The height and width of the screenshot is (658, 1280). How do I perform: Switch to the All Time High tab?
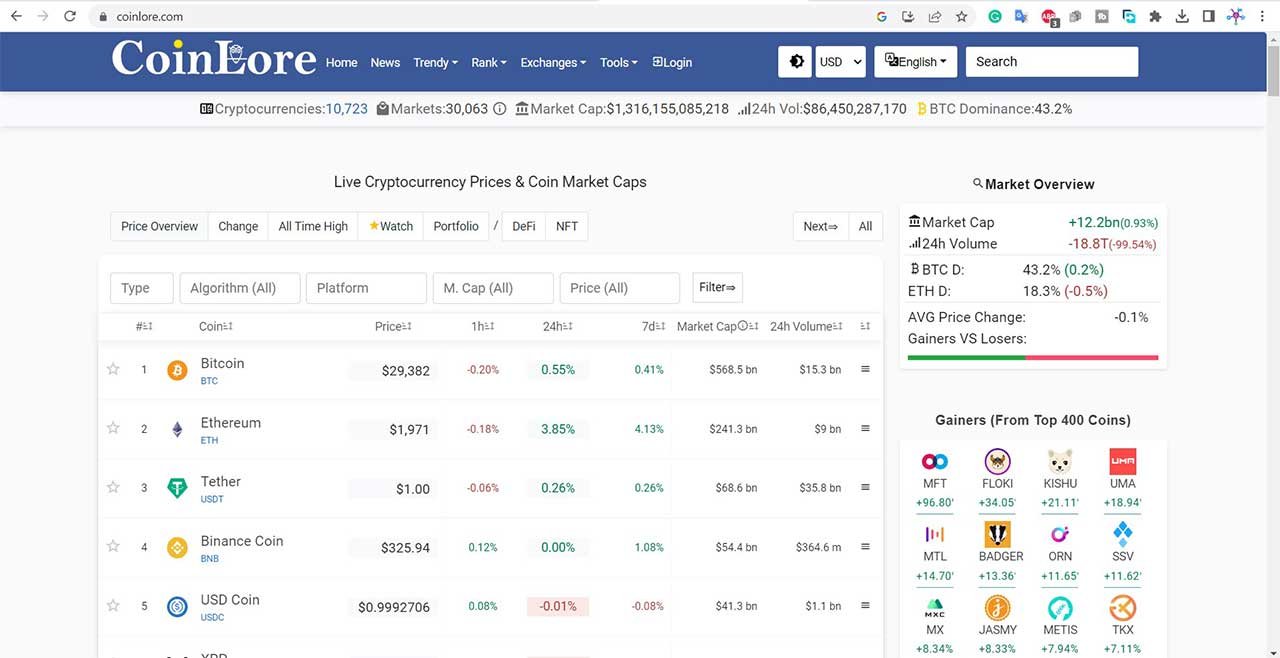pyautogui.click(x=313, y=226)
